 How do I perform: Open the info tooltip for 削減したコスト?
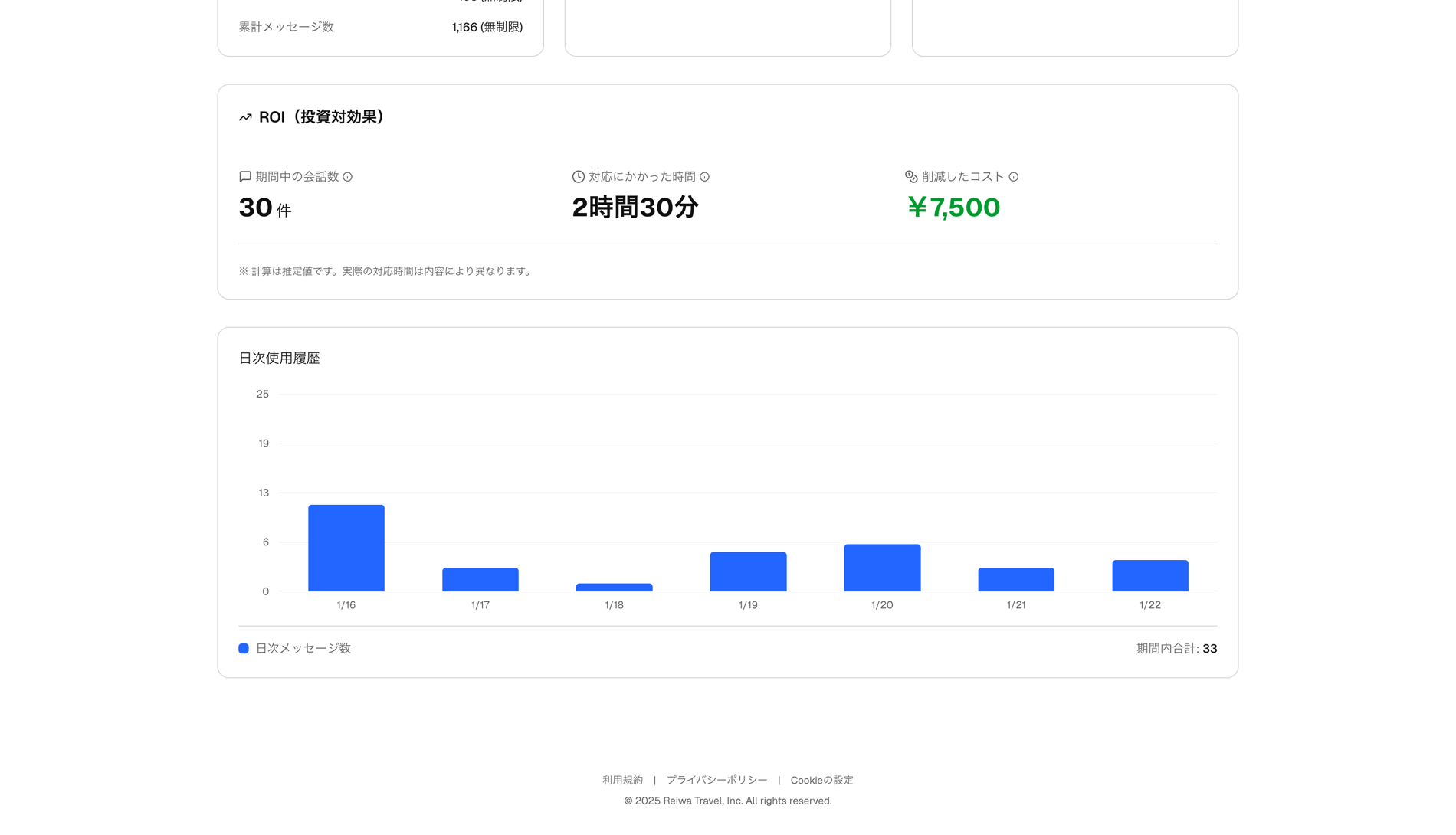point(1014,177)
